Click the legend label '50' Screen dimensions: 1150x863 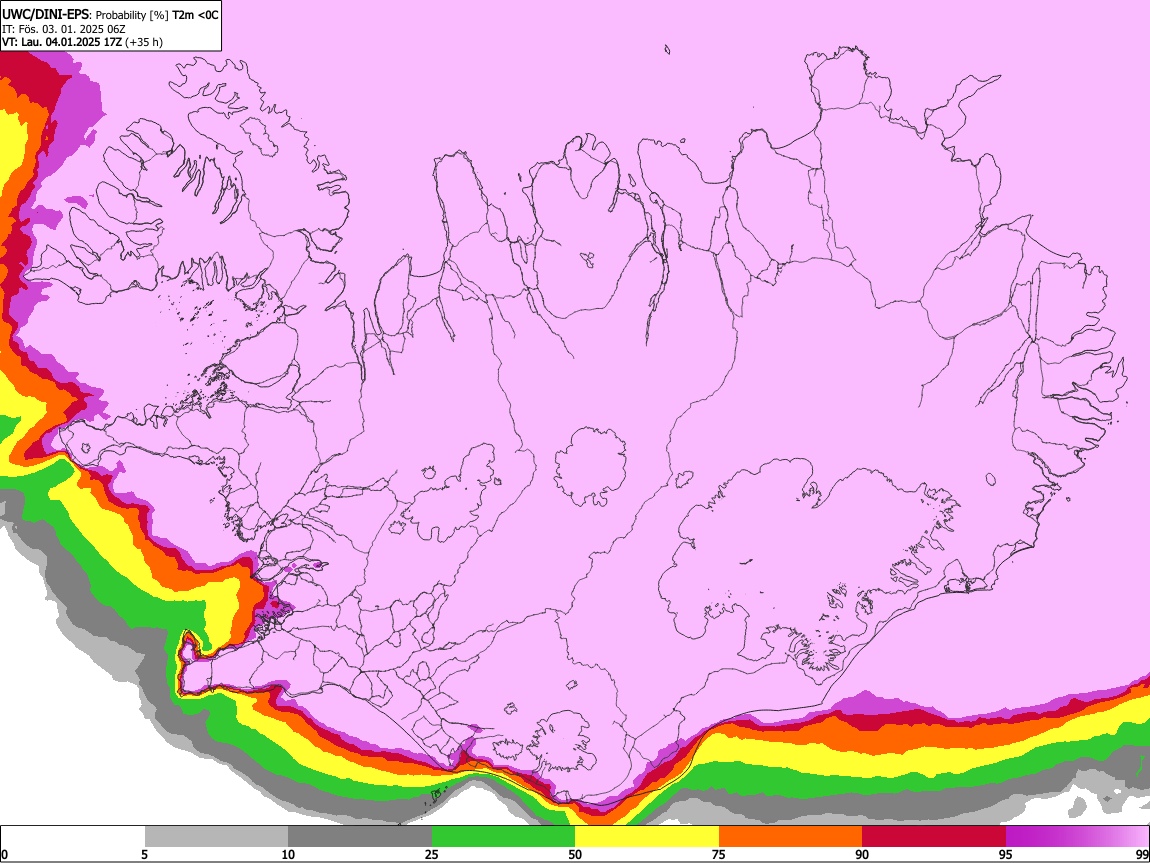tap(575, 854)
